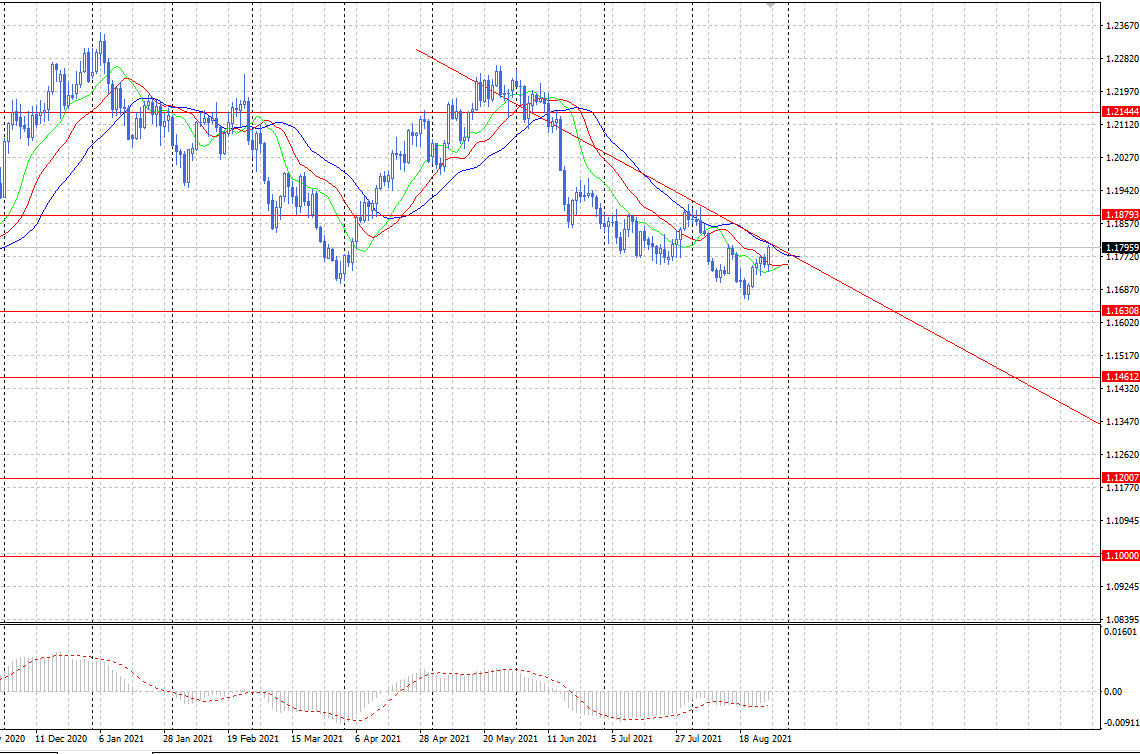Click the indicator scale value 0.01601
This screenshot has height=754, width=1140.
click(x=1120, y=632)
